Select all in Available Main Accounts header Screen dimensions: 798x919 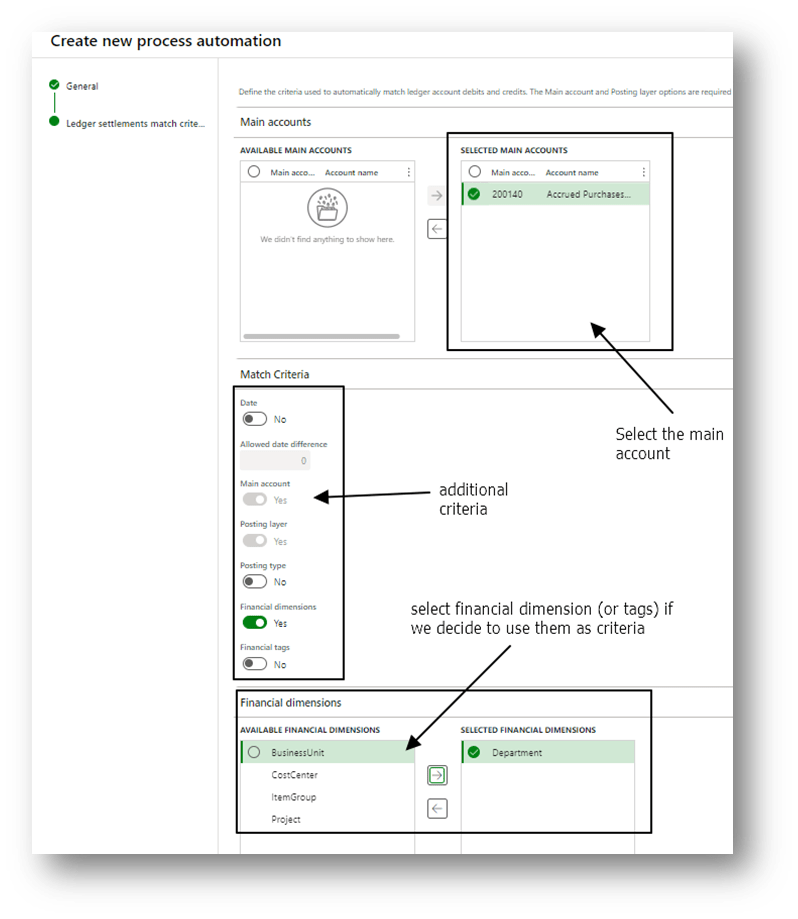point(254,172)
